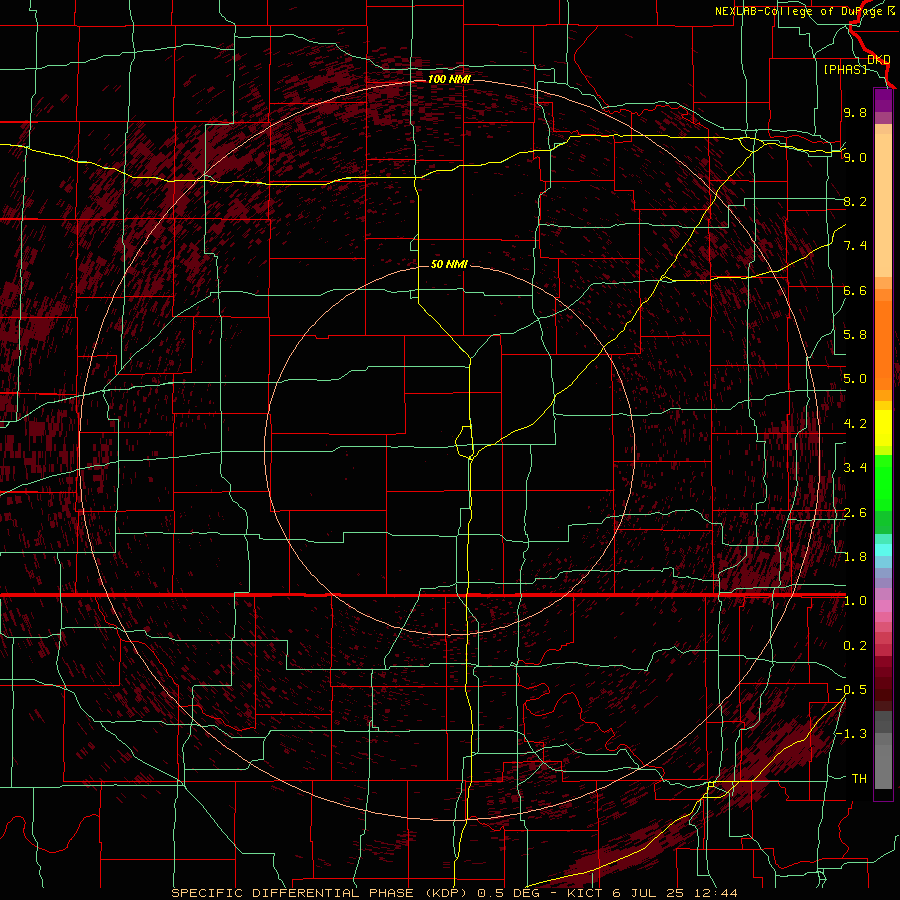Screen dimensions: 900x900
Task: Click the 5.0 color scale value
Action: tap(855, 379)
